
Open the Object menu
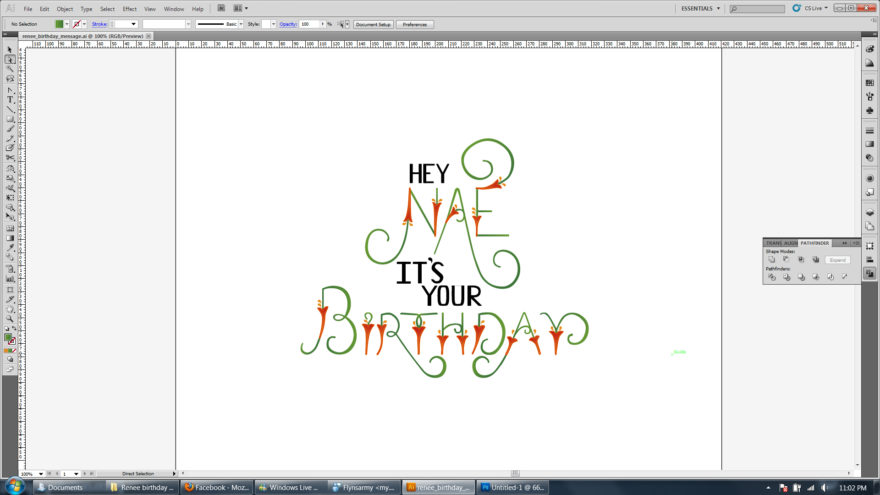(x=65, y=9)
